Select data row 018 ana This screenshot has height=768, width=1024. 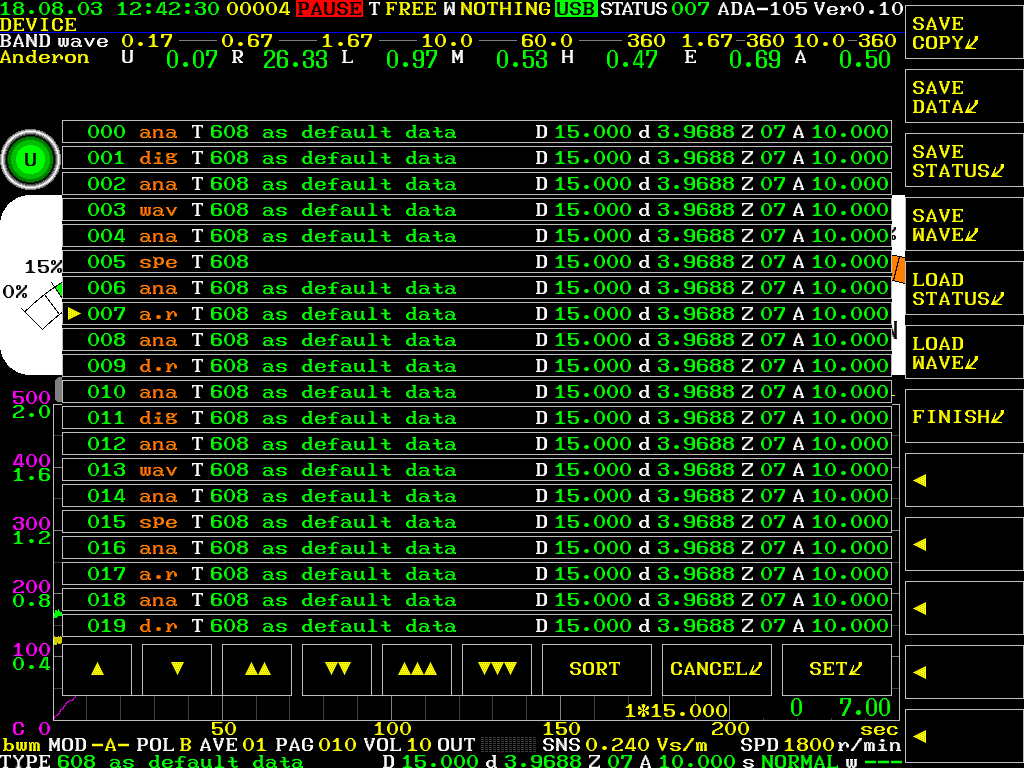pos(477,600)
